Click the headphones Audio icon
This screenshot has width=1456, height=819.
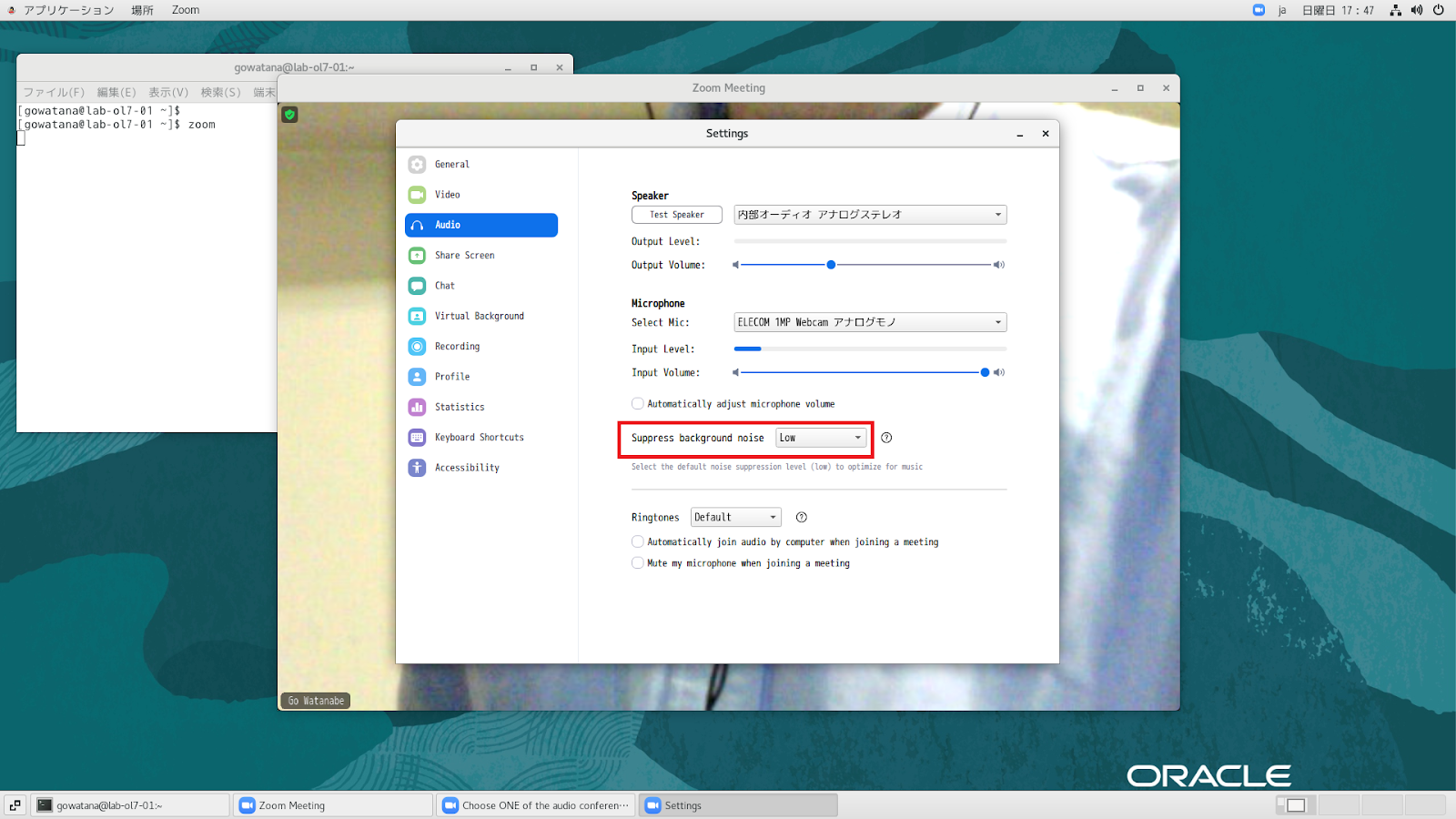[417, 225]
